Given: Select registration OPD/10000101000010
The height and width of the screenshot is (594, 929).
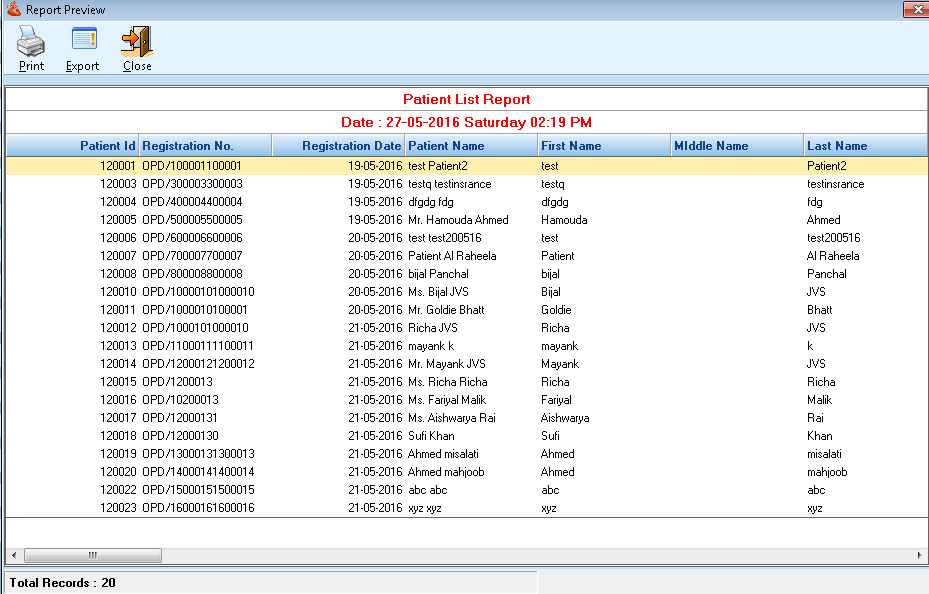Looking at the screenshot, I should pyautogui.click(x=198, y=292).
